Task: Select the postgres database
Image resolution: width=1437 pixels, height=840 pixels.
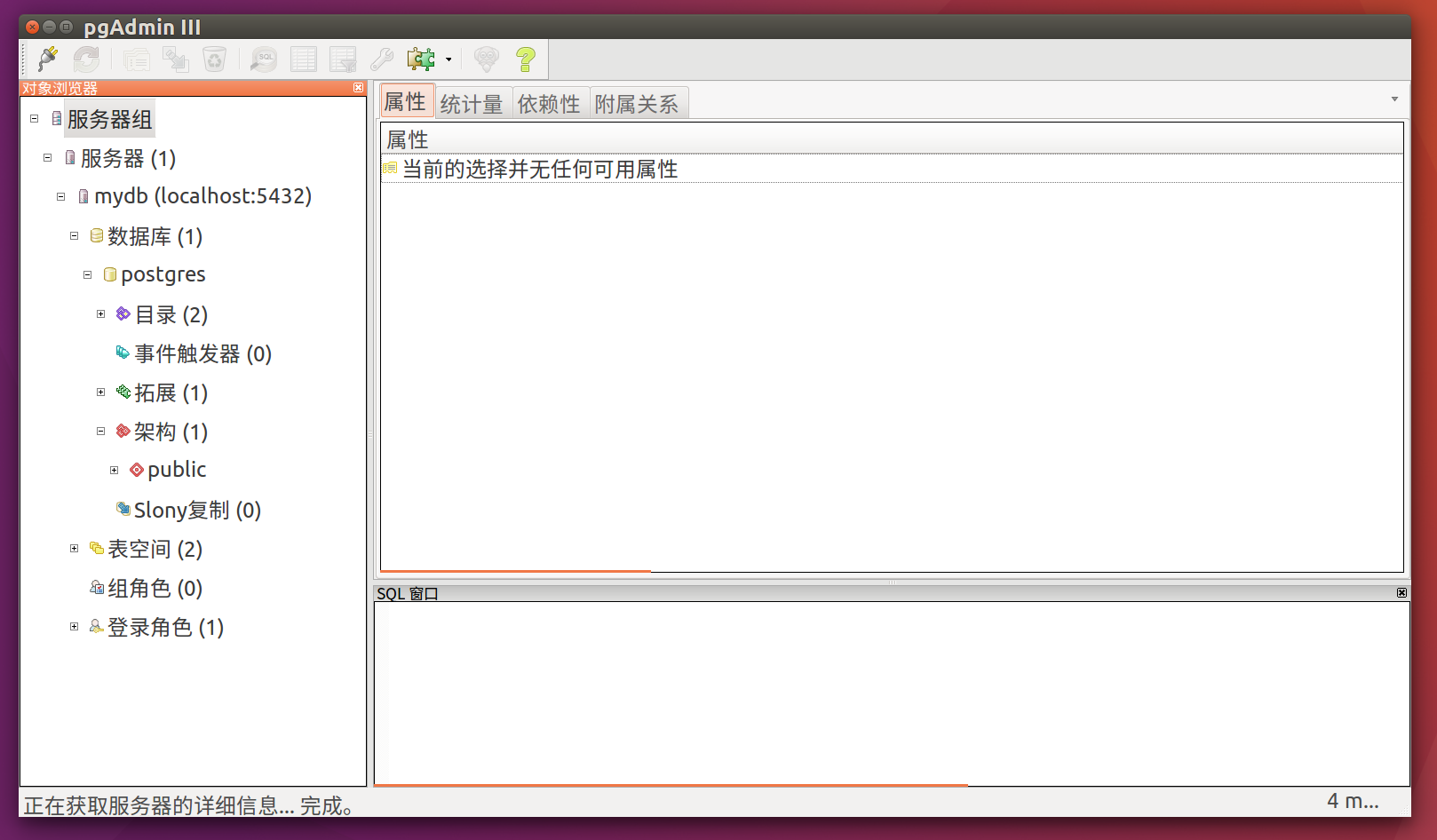Action: tap(163, 275)
